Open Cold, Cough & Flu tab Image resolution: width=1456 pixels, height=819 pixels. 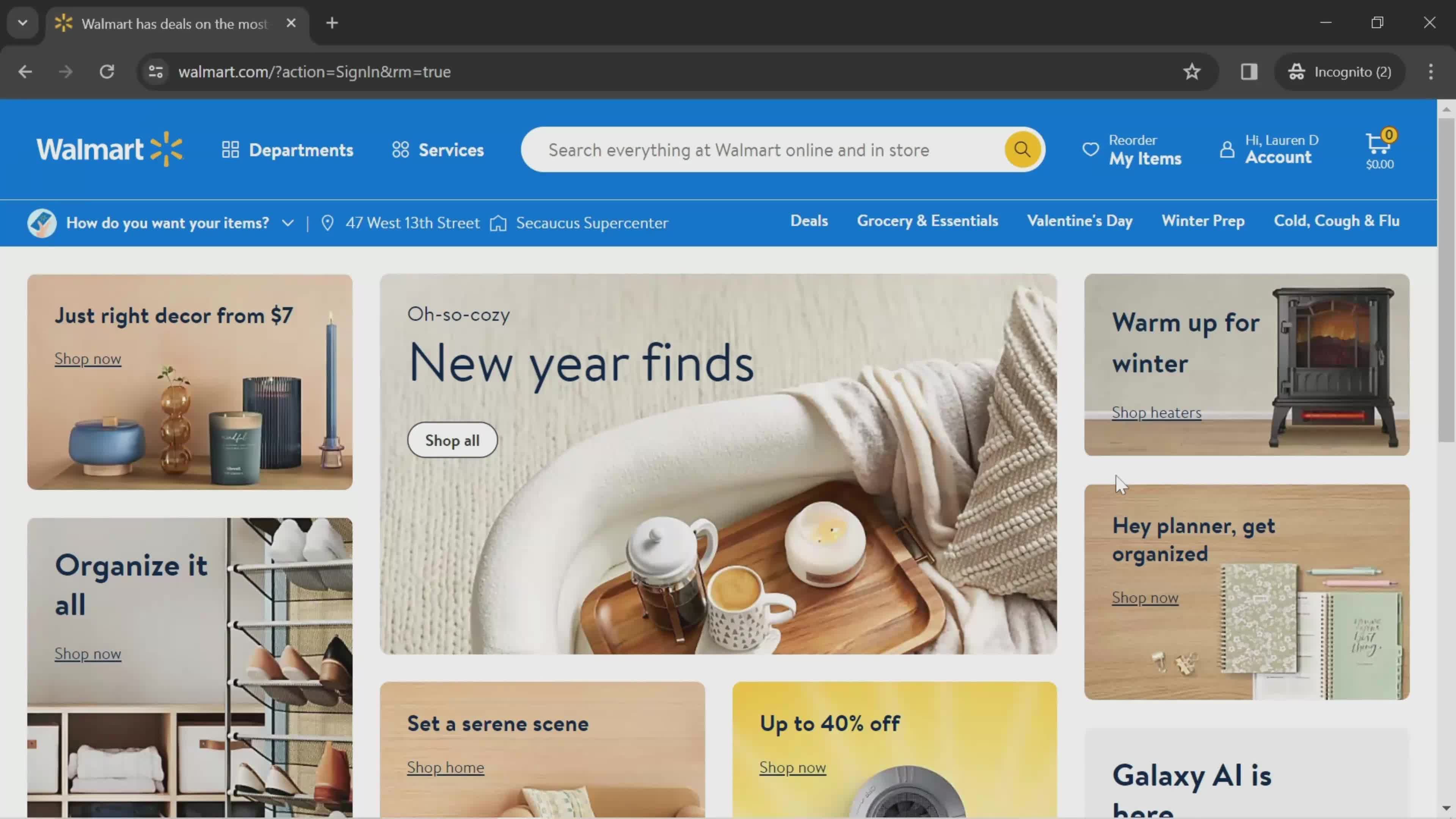pos(1336,221)
